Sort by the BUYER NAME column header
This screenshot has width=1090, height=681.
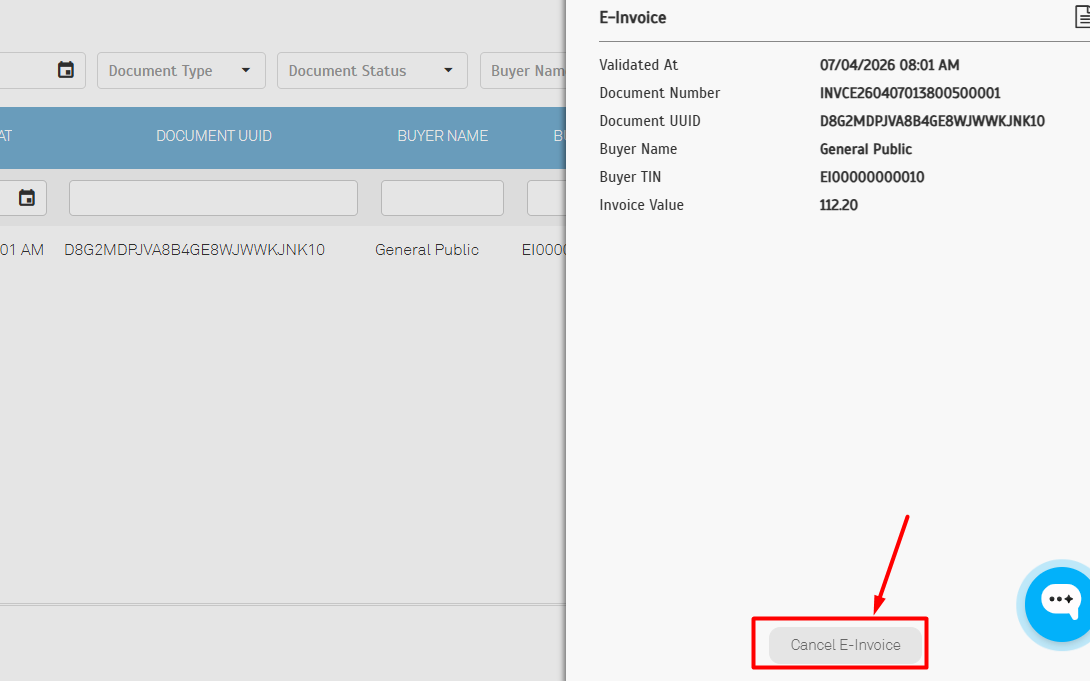pos(442,136)
